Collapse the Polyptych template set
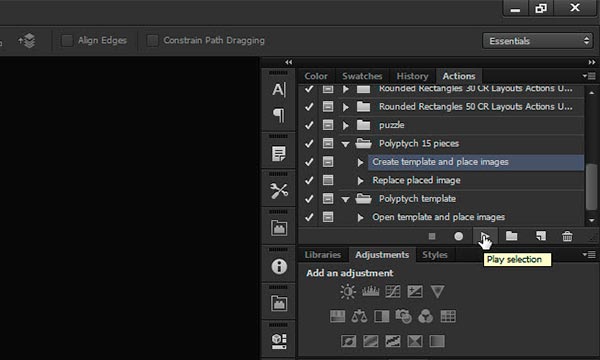Viewport: 600px width, 360px height. 346,199
